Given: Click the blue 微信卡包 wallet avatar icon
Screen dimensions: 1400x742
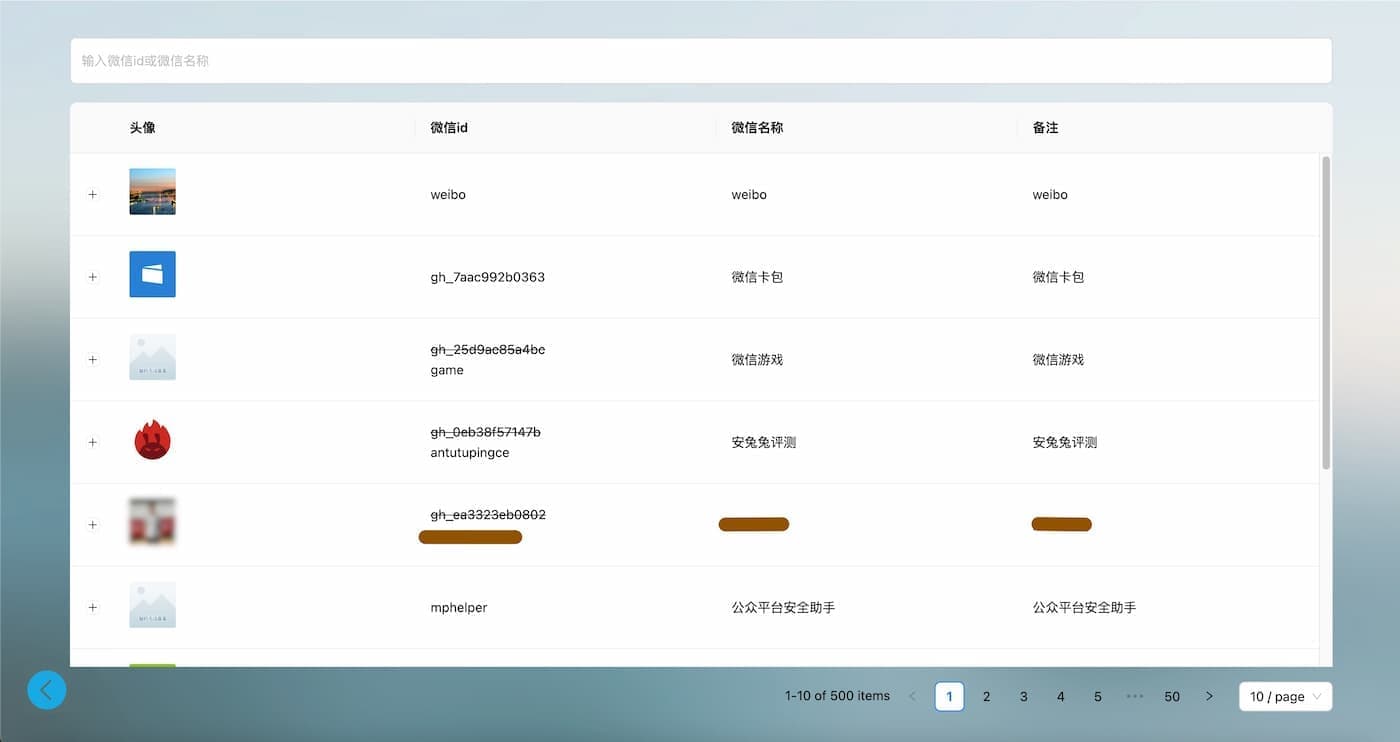Looking at the screenshot, I should (x=152, y=274).
